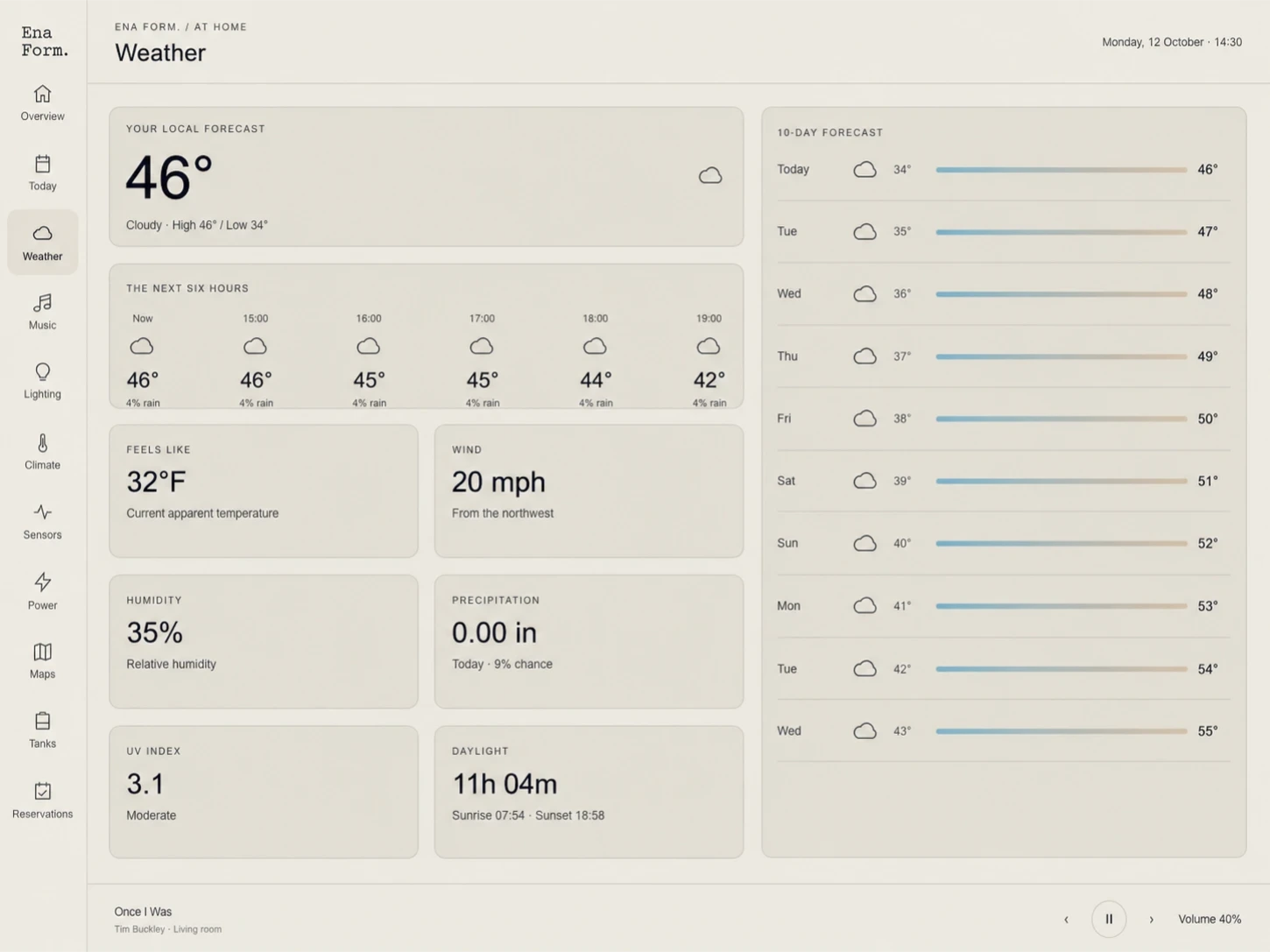This screenshot has height=952, width=1270.
Task: Click 'Cloudy · High 46° / Low 34°' text
Action: pyautogui.click(x=197, y=225)
